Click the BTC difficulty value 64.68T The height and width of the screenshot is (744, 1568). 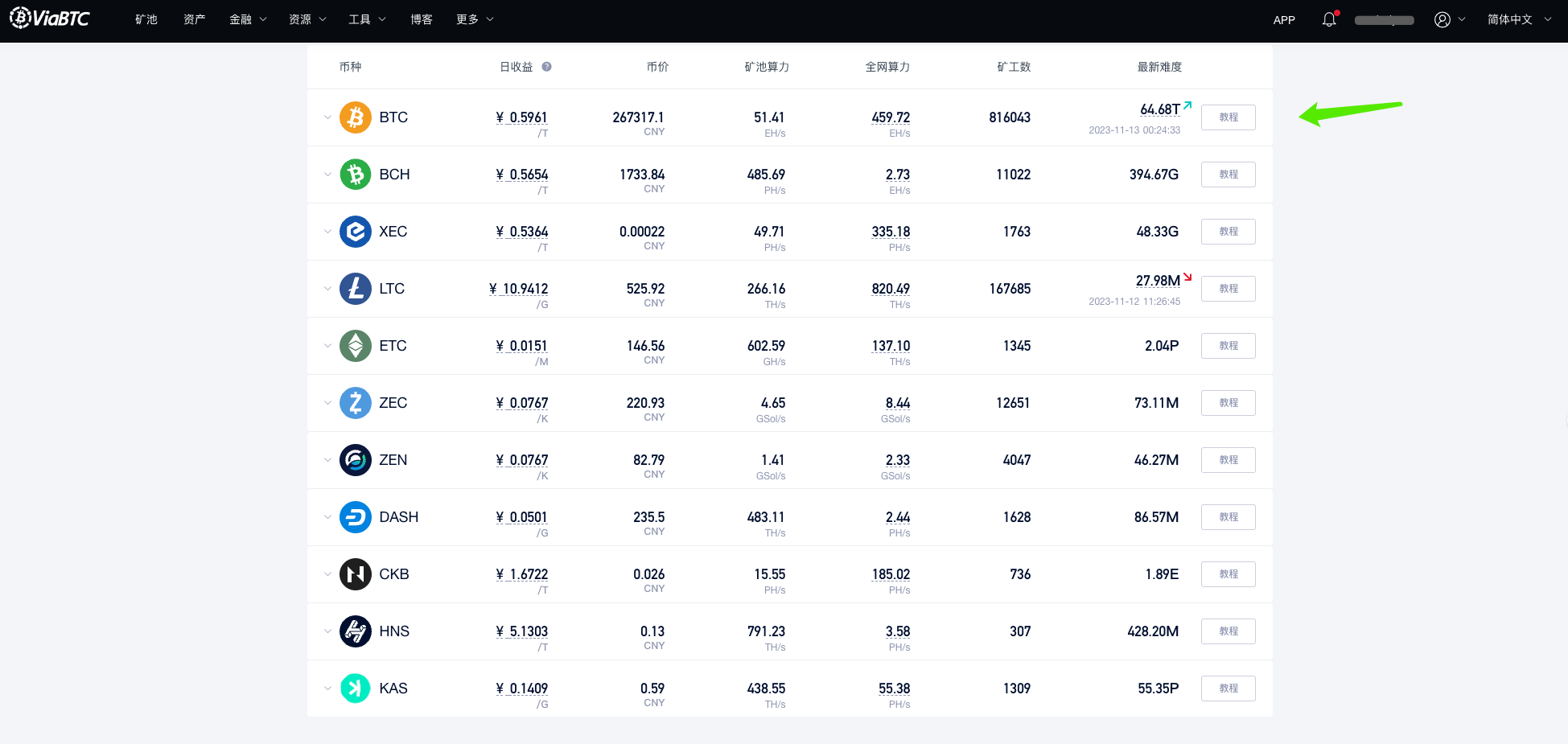[1160, 109]
